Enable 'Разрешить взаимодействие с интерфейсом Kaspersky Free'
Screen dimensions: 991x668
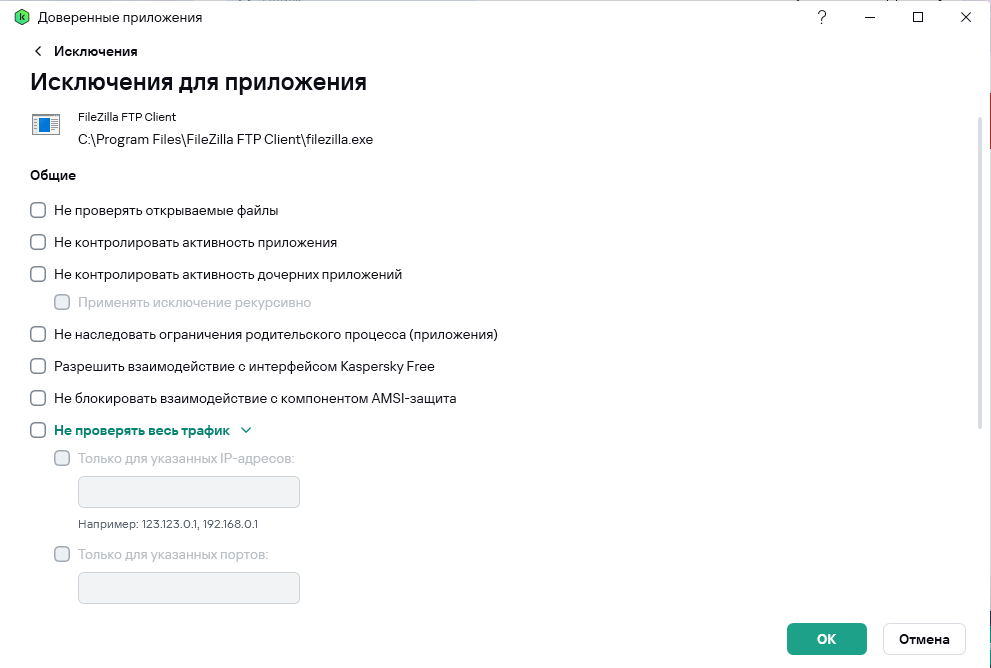coord(38,366)
